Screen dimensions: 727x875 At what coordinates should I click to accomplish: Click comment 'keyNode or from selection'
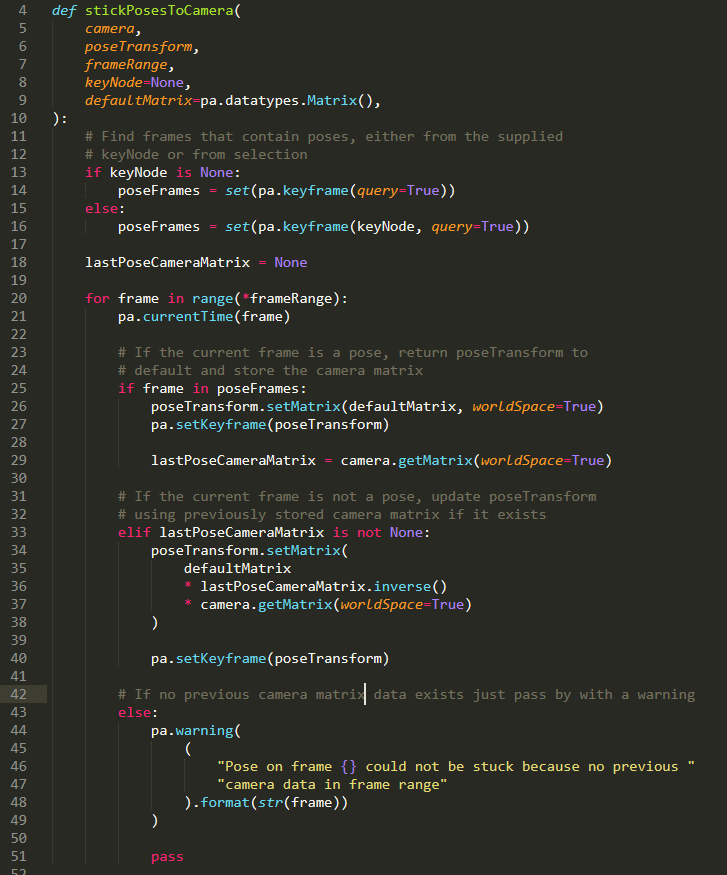[x=196, y=155]
